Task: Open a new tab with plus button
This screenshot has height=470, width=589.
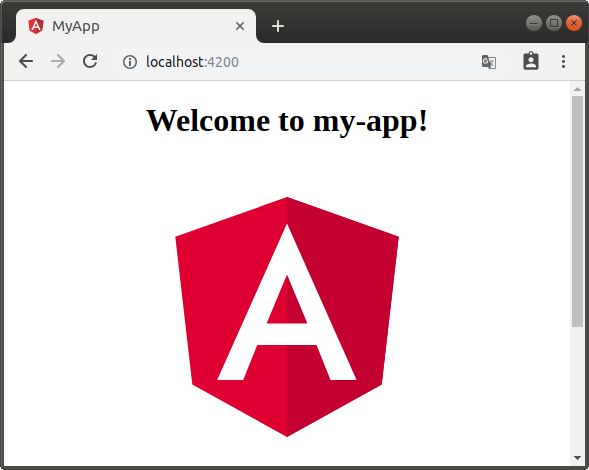Action: 278,26
